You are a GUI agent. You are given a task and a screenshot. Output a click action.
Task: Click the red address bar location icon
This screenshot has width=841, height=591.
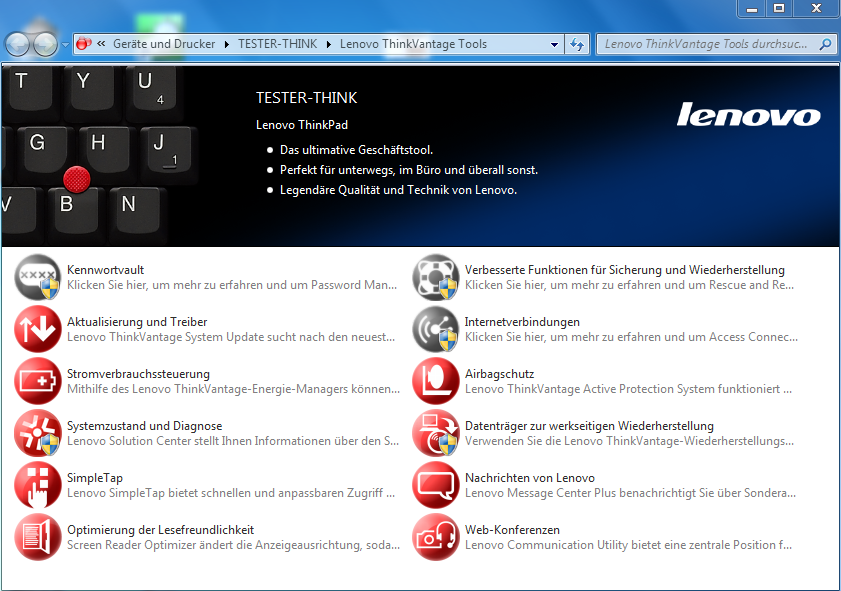(83, 43)
